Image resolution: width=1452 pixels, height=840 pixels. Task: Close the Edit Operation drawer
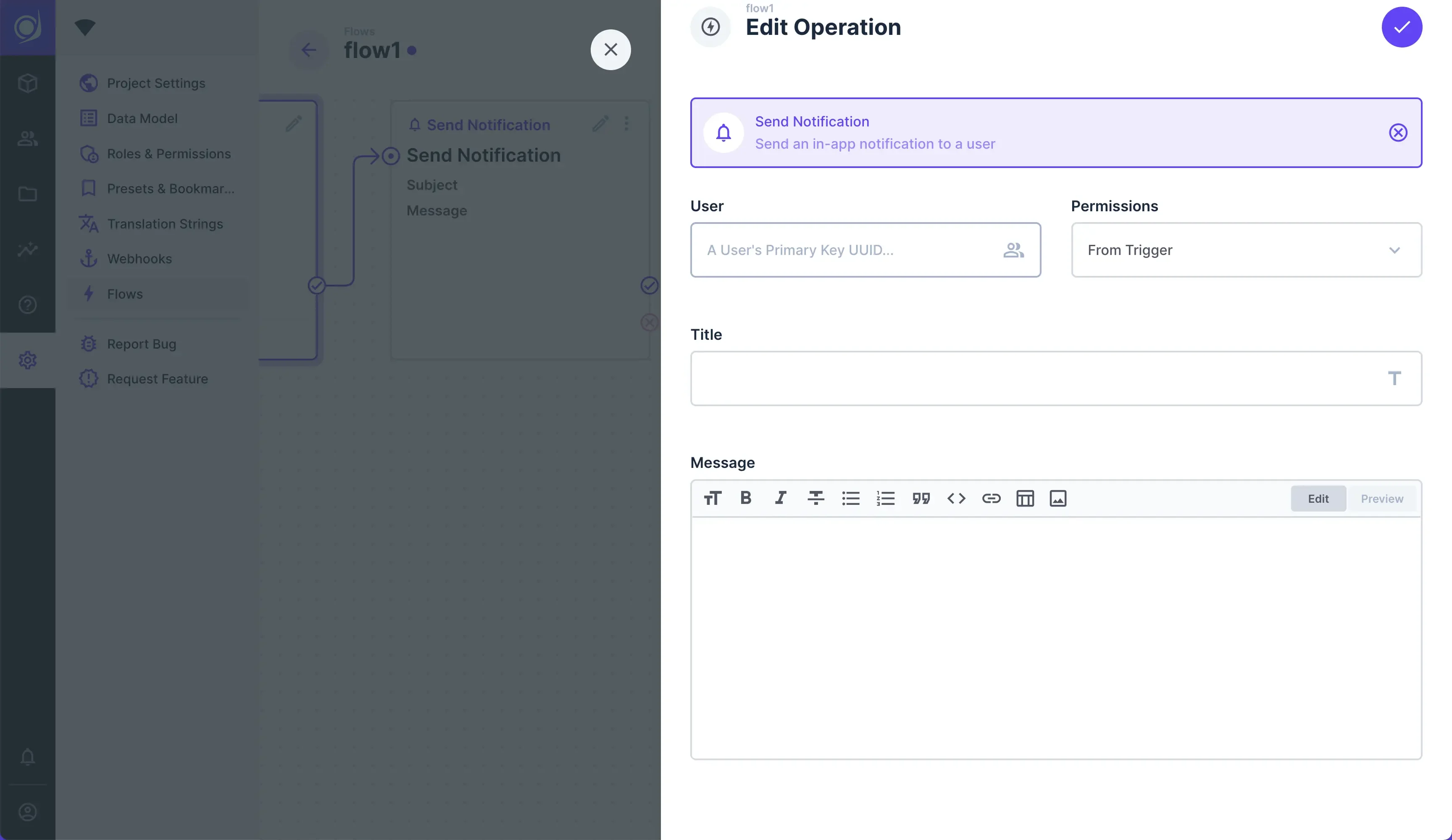[x=611, y=50]
